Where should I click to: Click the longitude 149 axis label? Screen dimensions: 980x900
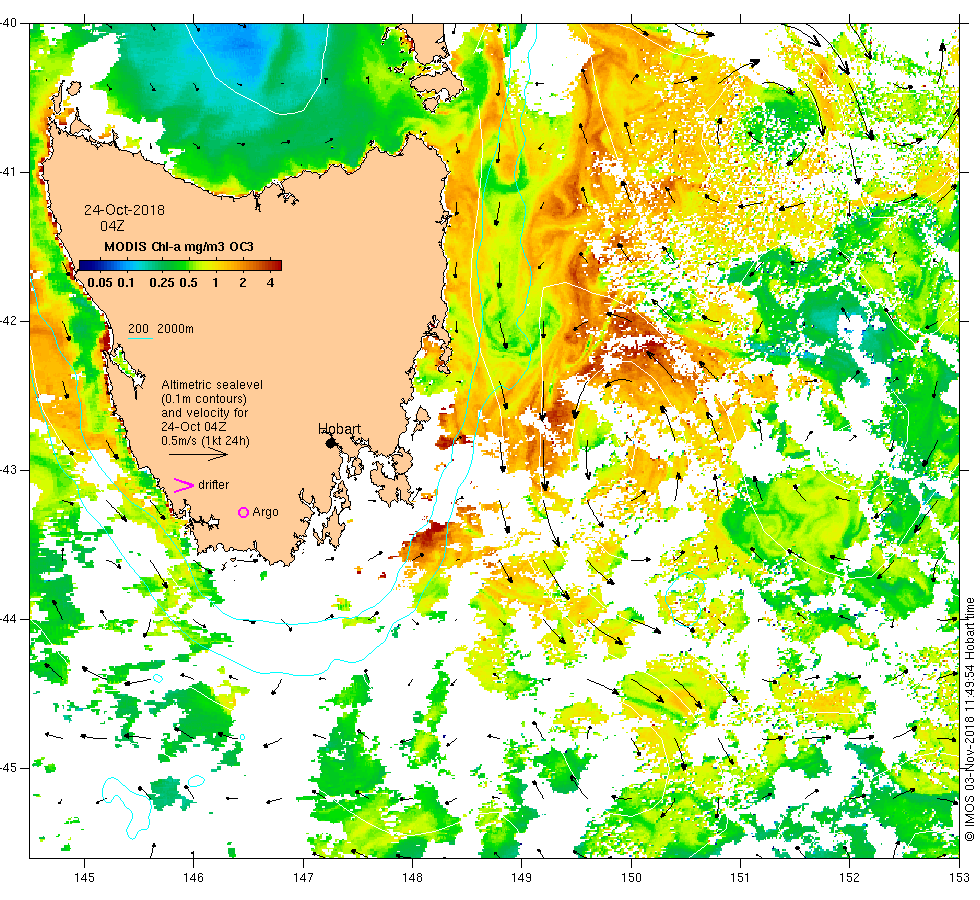[522, 878]
